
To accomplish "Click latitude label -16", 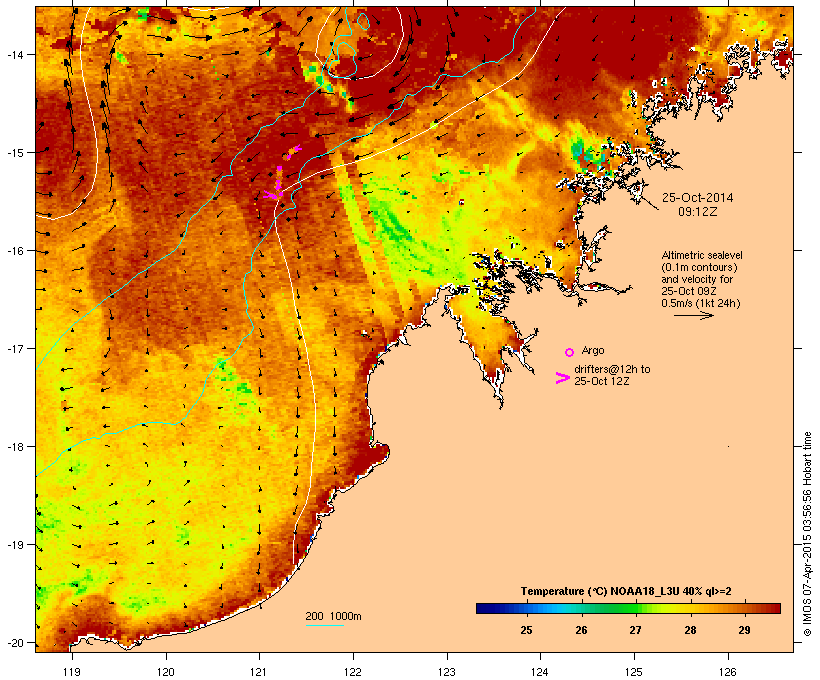I will pos(14,251).
